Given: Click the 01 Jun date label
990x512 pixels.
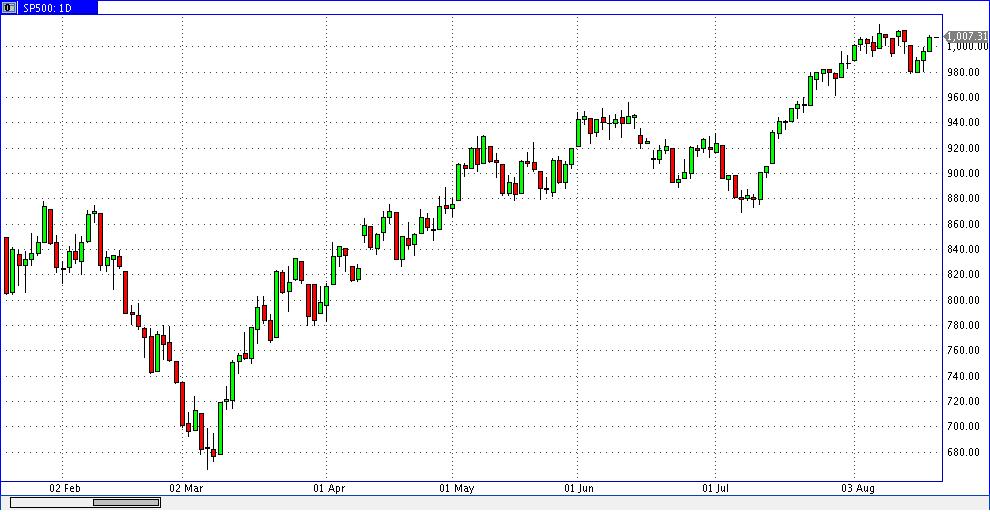Looking at the screenshot, I should [580, 489].
